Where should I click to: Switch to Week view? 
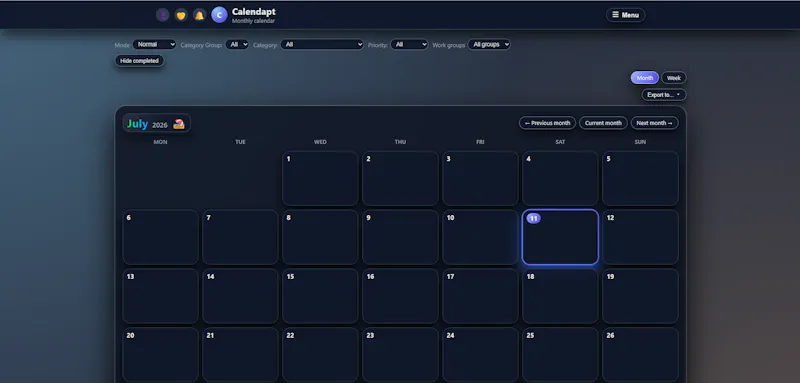674,78
